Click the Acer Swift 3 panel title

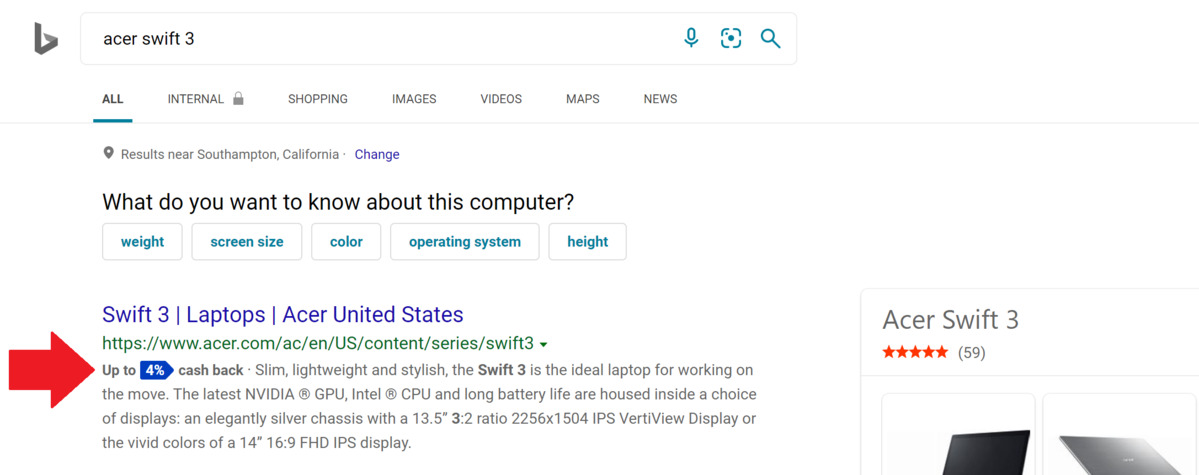pos(950,319)
